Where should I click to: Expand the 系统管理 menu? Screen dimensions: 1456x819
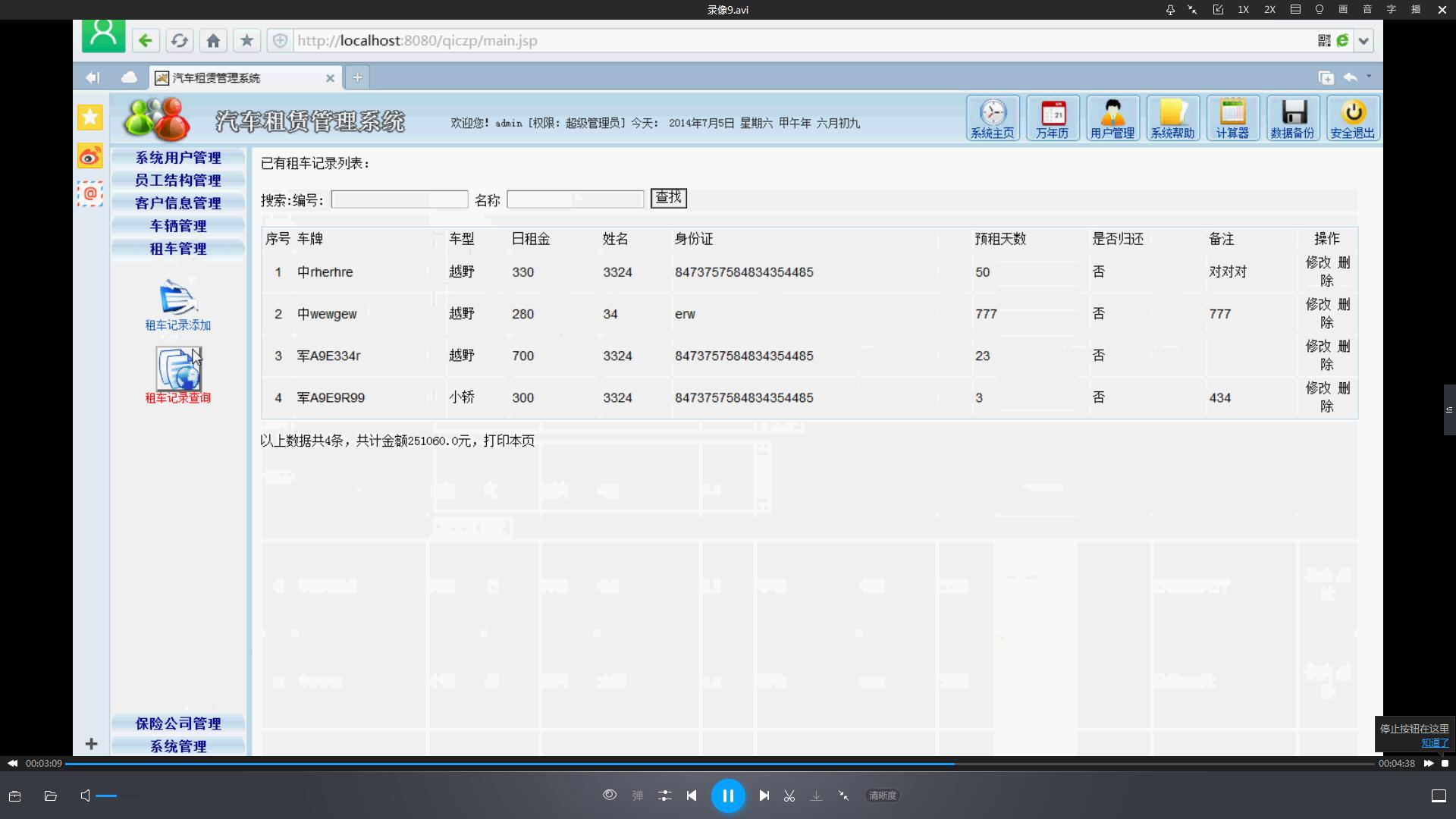tap(178, 746)
